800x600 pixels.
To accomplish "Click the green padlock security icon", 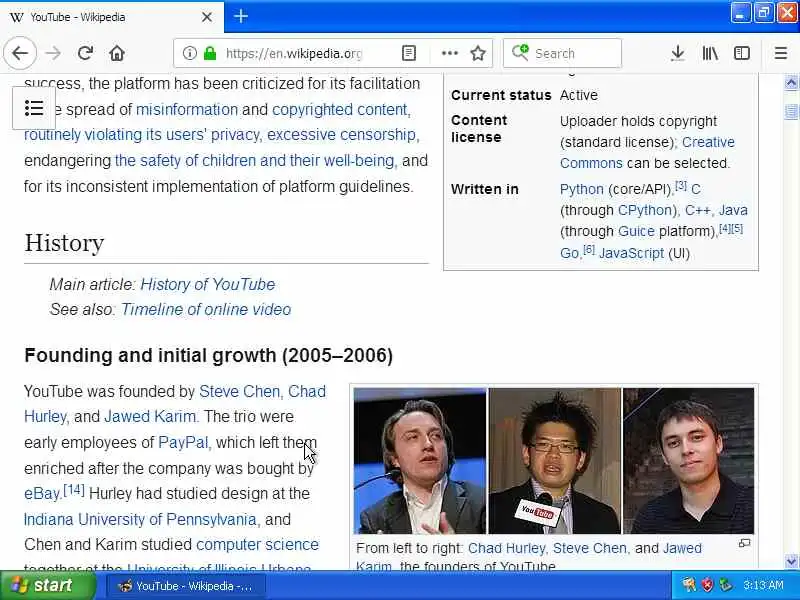I will click(210, 53).
